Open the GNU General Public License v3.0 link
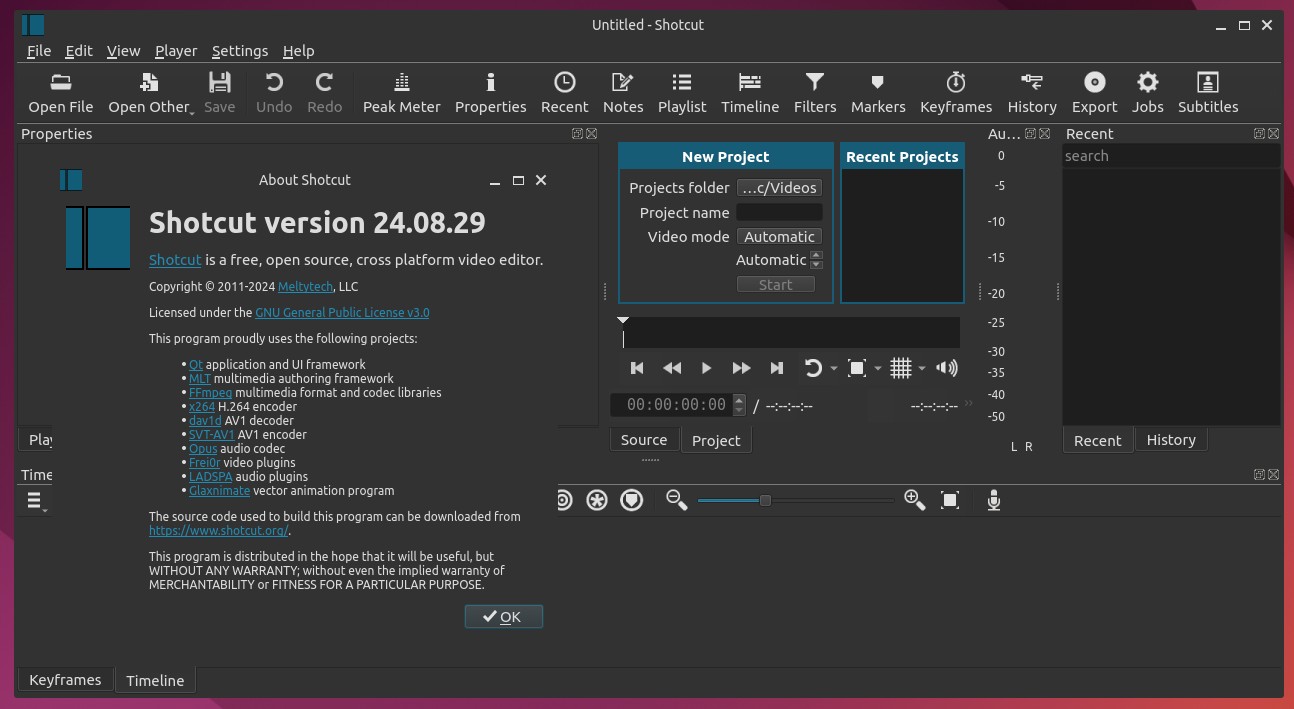 (342, 313)
